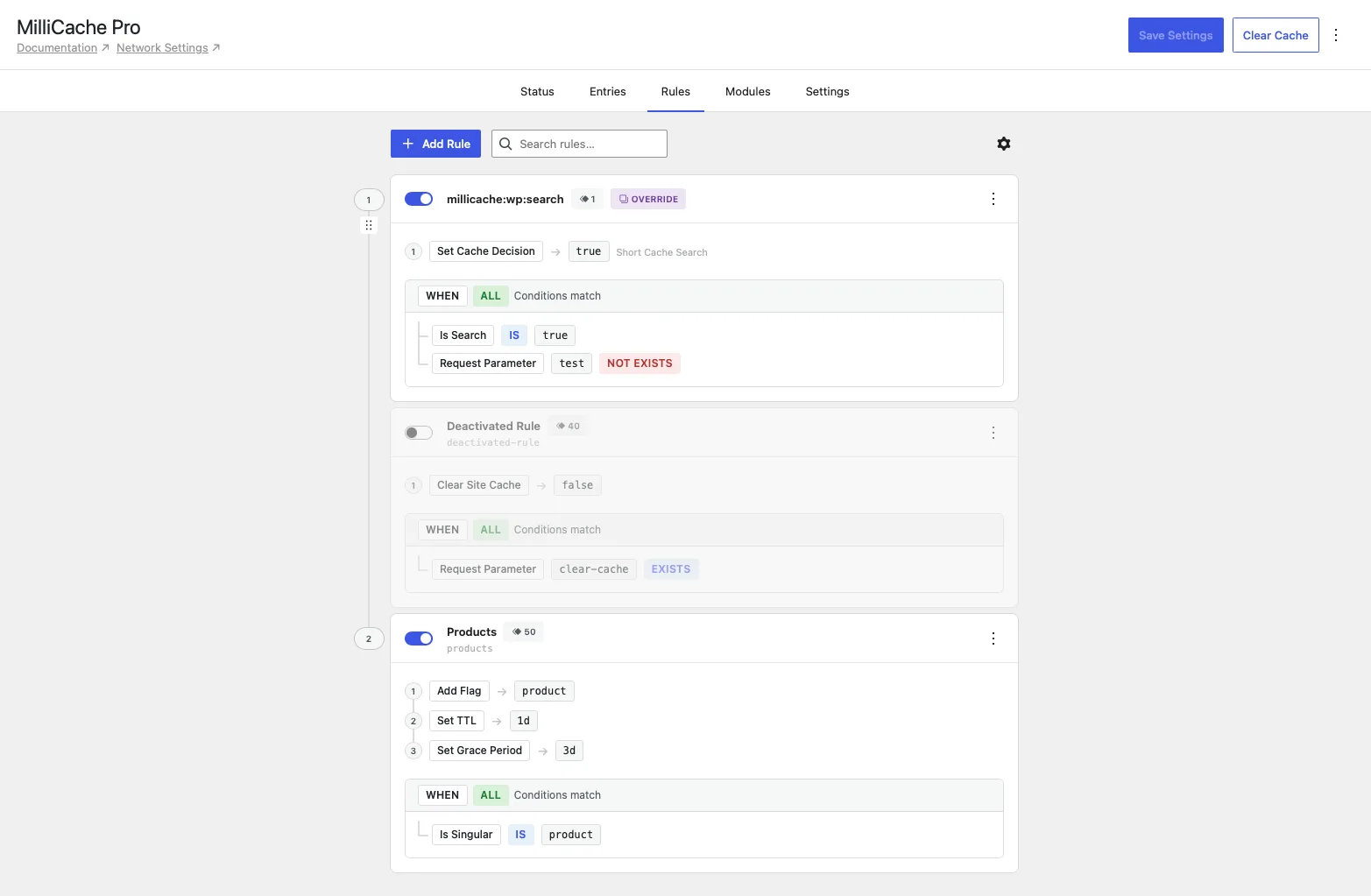Screen dimensions: 1371x896
Task: Click the test parameter value
Action: pos(571,363)
